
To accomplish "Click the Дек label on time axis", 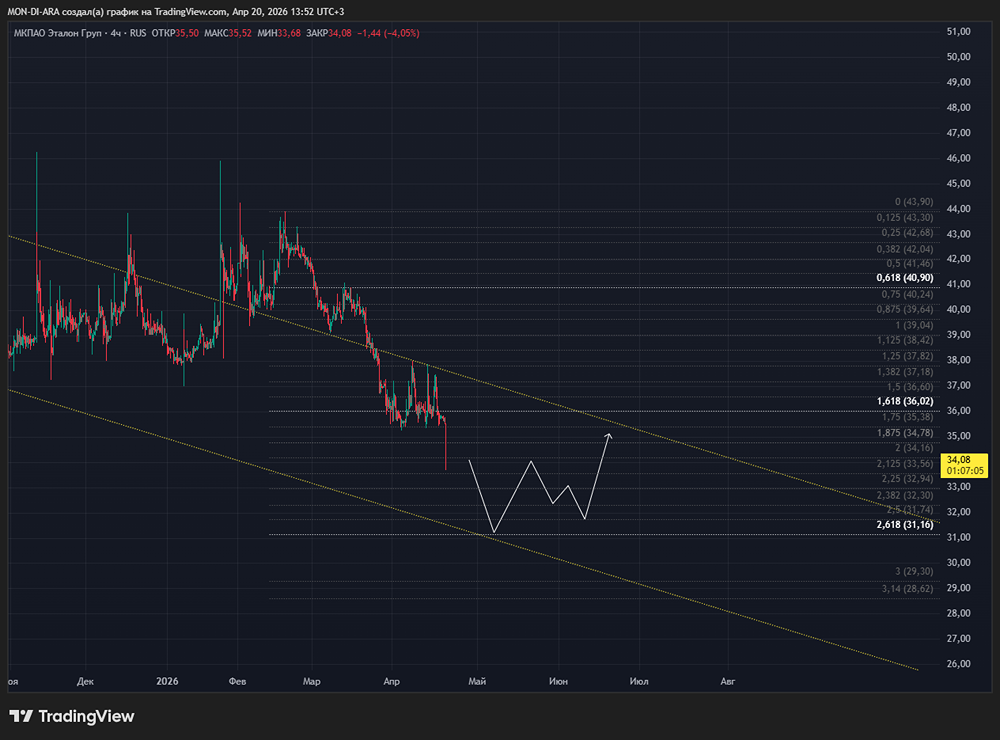I will pos(85,681).
